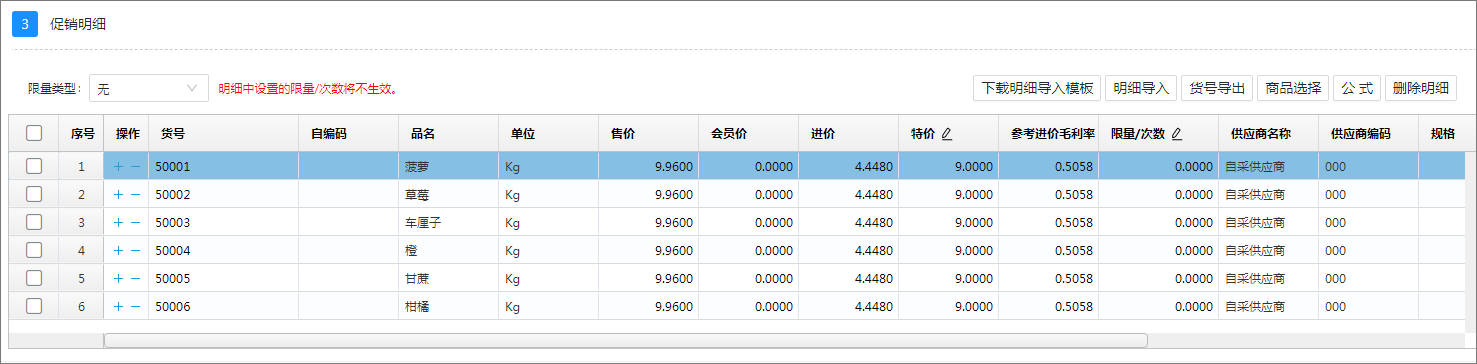The image size is (1477, 364).
Task: Open the 限量类型 dropdown
Action: [148, 88]
